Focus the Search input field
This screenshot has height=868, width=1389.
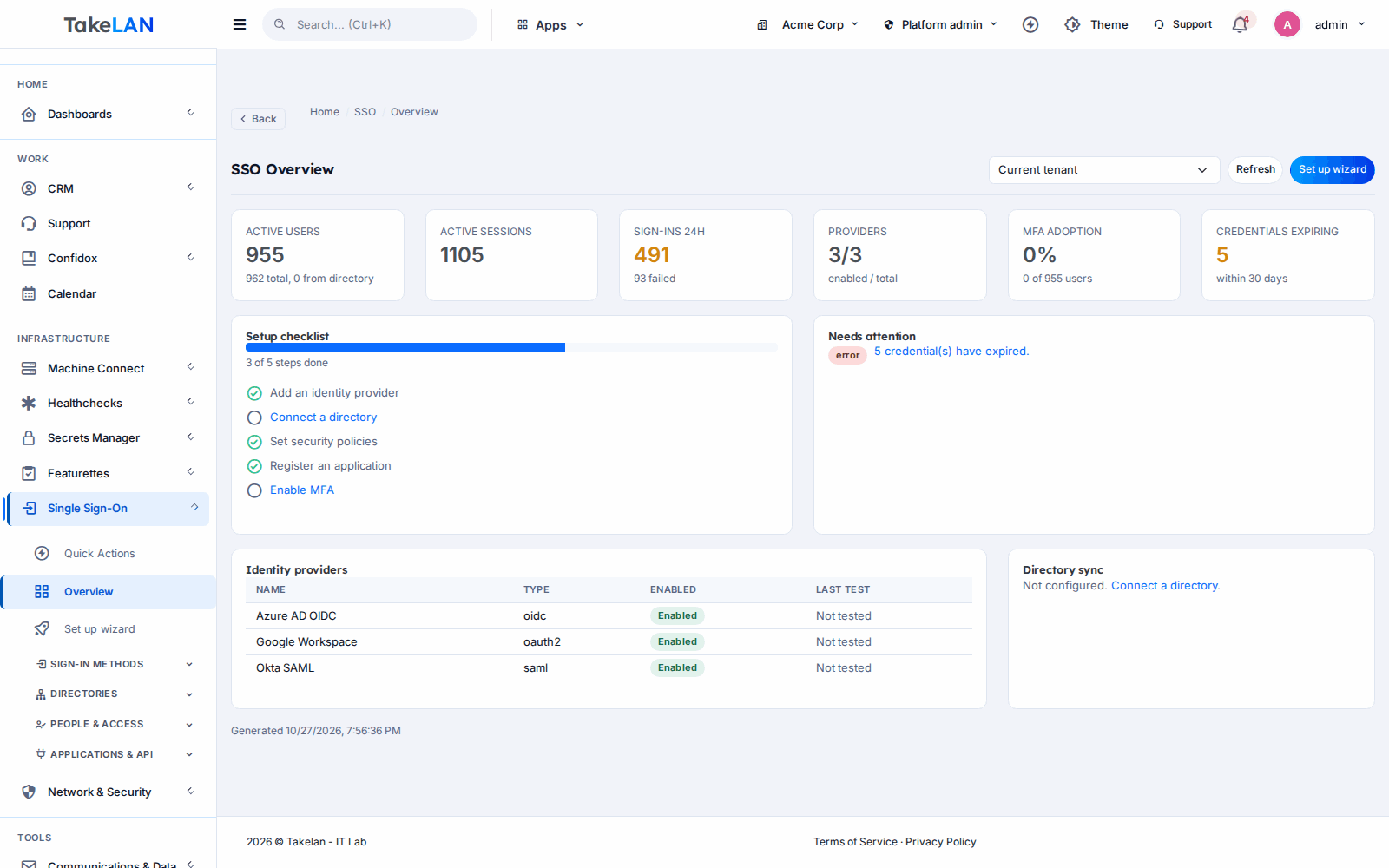(370, 24)
